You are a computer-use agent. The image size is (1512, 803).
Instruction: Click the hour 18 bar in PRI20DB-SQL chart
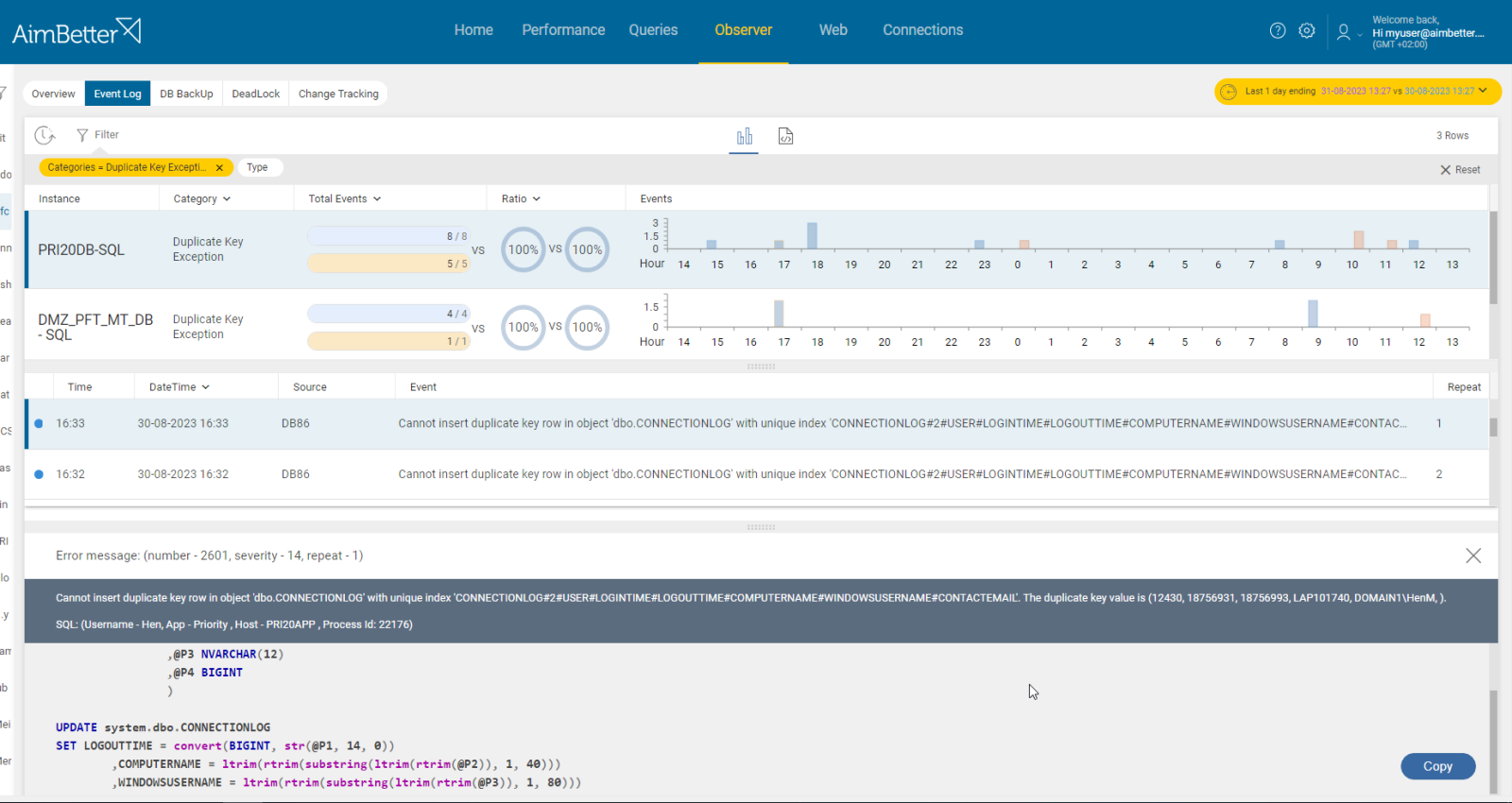[x=812, y=236]
